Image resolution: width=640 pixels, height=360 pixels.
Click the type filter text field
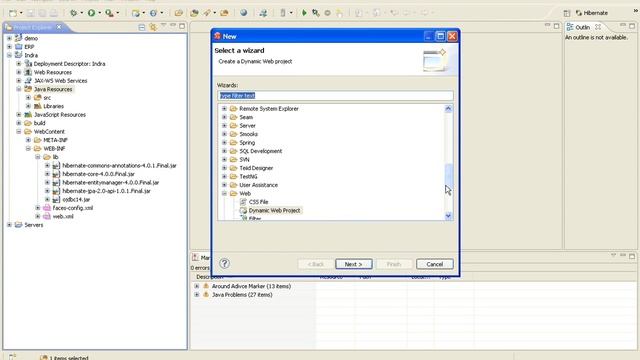point(335,96)
